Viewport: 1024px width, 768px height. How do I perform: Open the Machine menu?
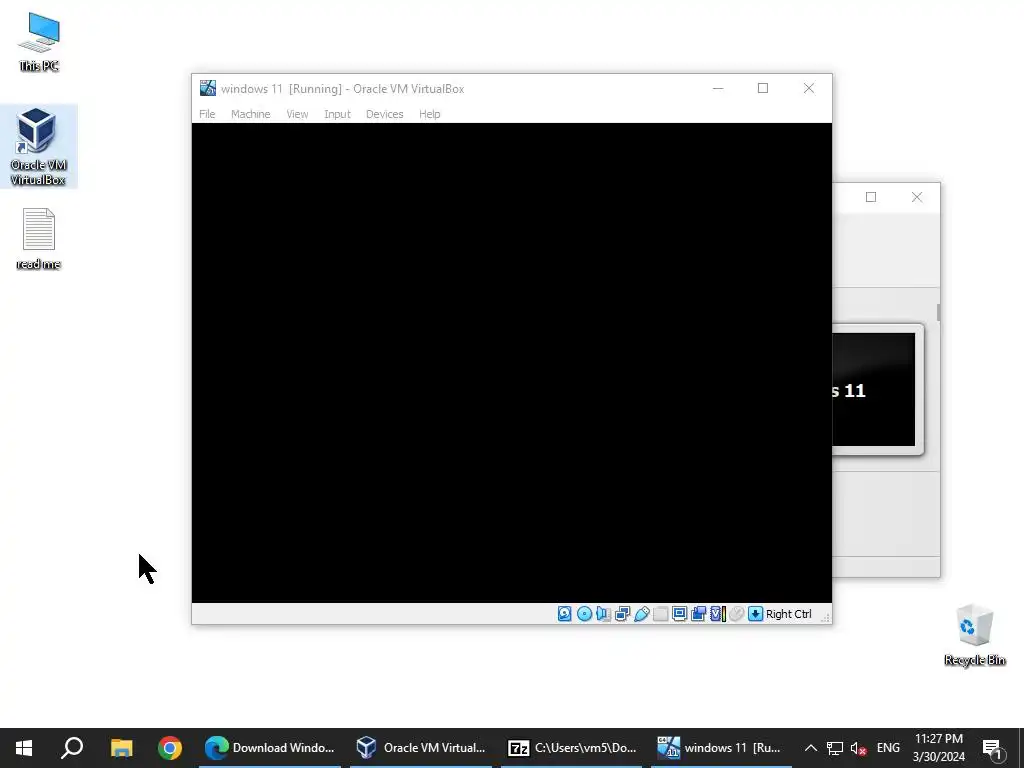pyautogui.click(x=251, y=114)
